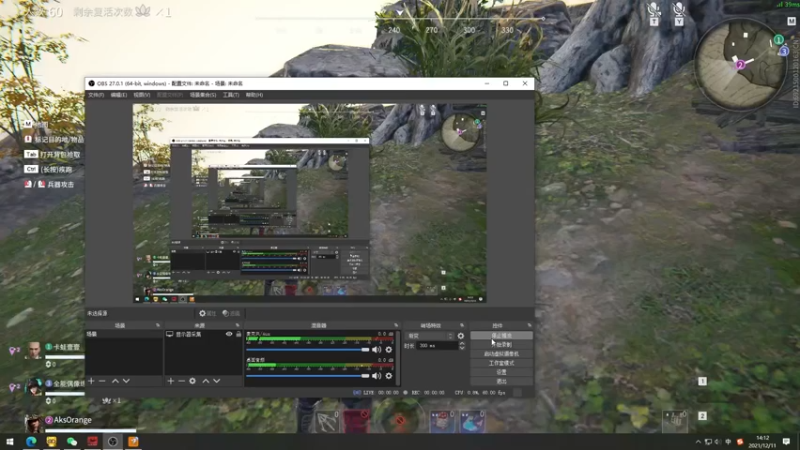Click the Start Virtual Camera button
The image size is (800, 450).
[502, 354]
